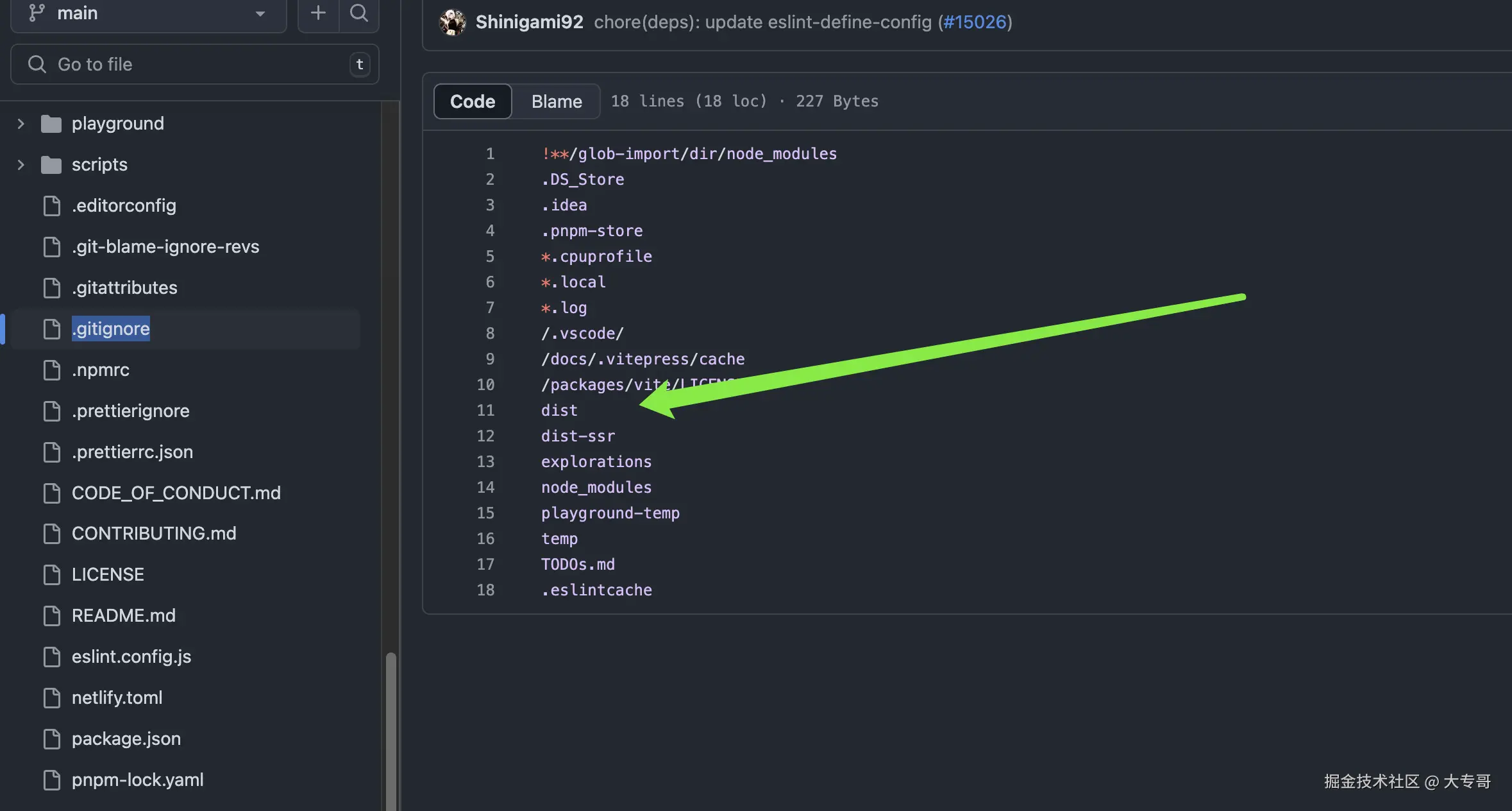This screenshot has width=1512, height=811.
Task: Click the playground folder icon
Action: 51,123
